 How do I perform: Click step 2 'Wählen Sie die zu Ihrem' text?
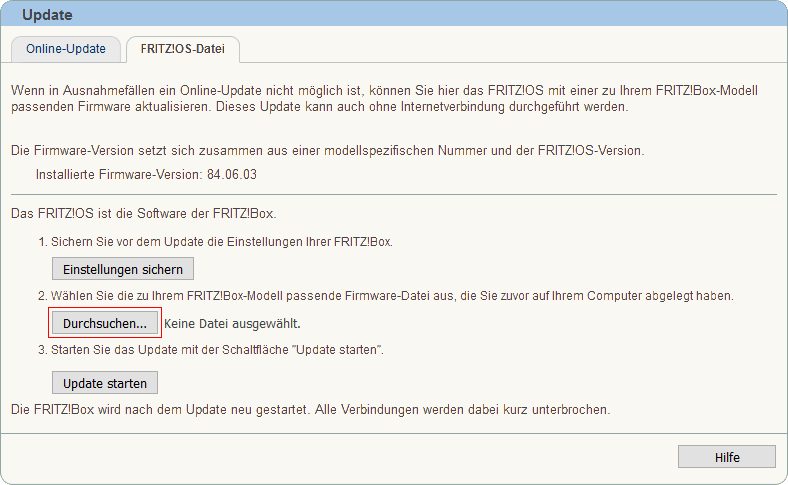click(x=392, y=296)
